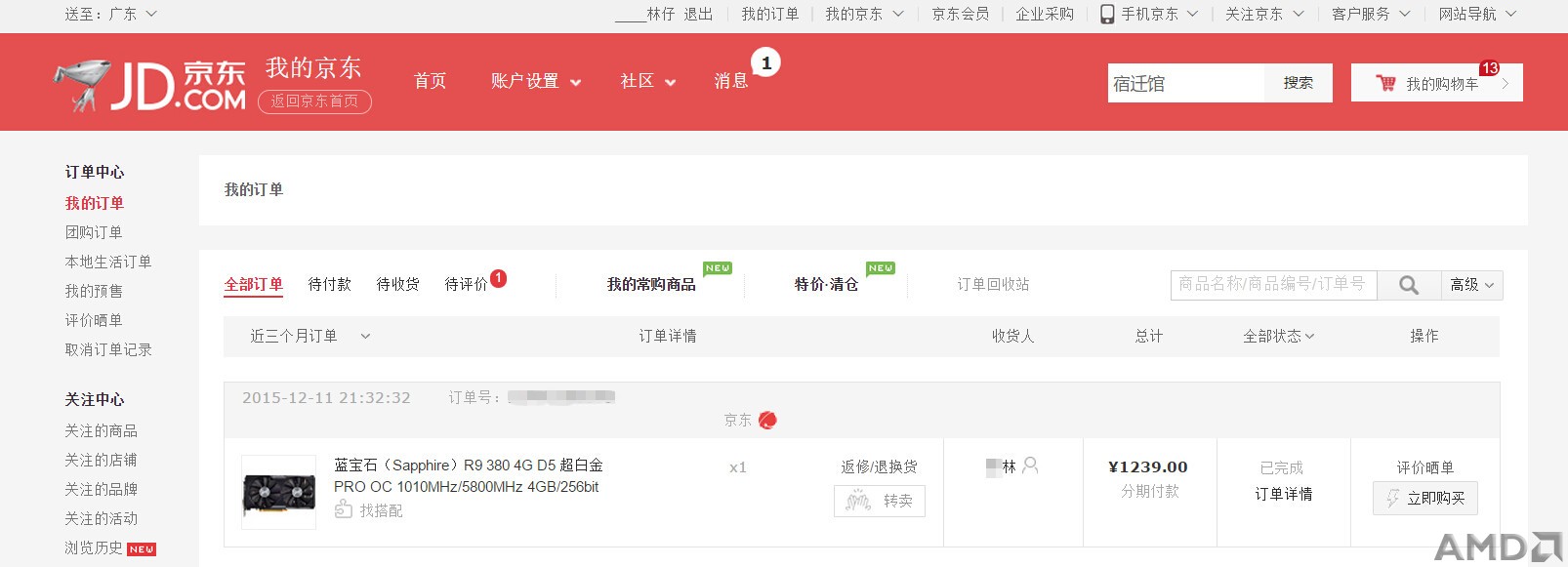Screen dimensions: 1568x567
Task: Click the red JD badge next to 京东
Action: pos(767,421)
